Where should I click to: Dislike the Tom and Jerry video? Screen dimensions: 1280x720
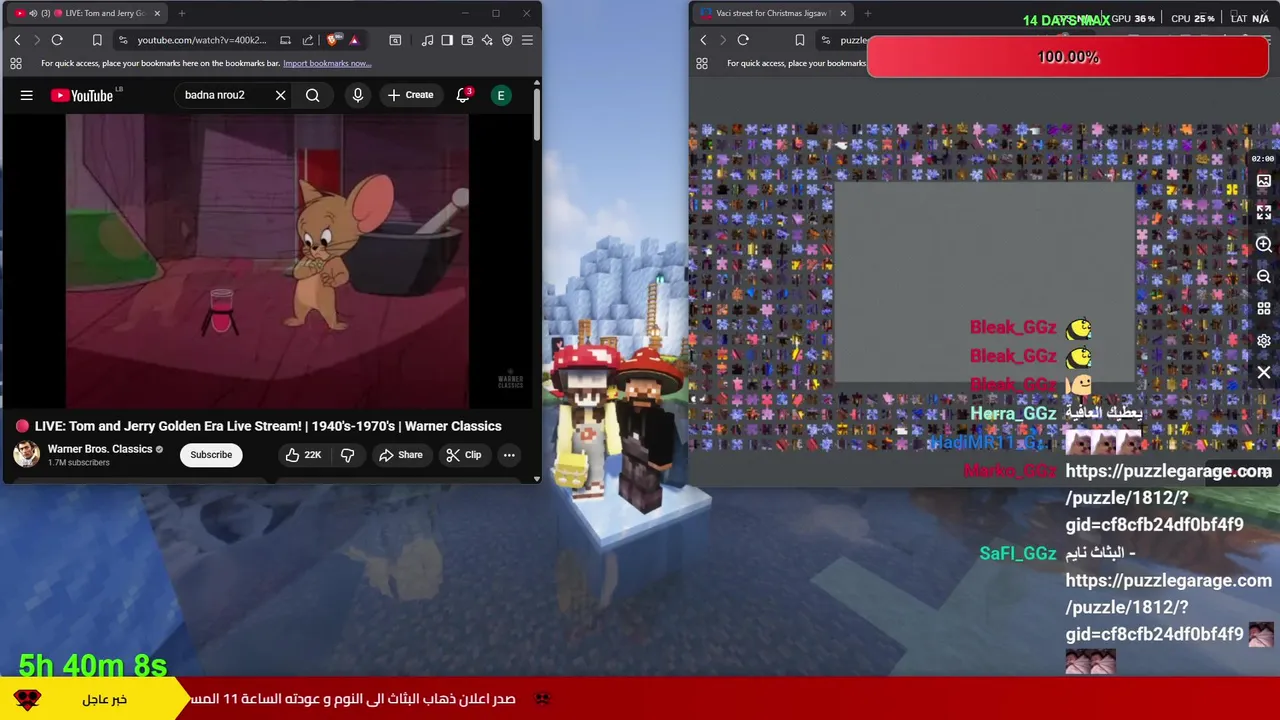click(x=347, y=455)
